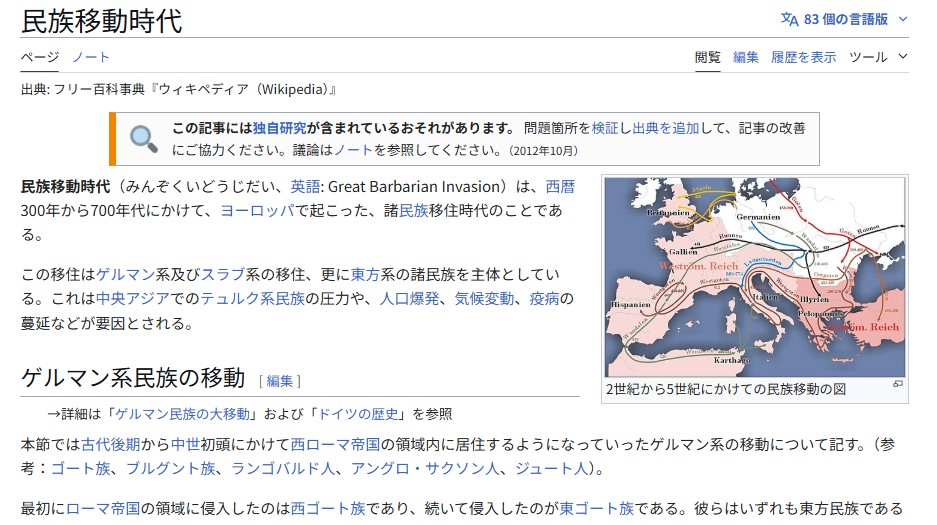Open the 中央アジア link

(x=133, y=298)
